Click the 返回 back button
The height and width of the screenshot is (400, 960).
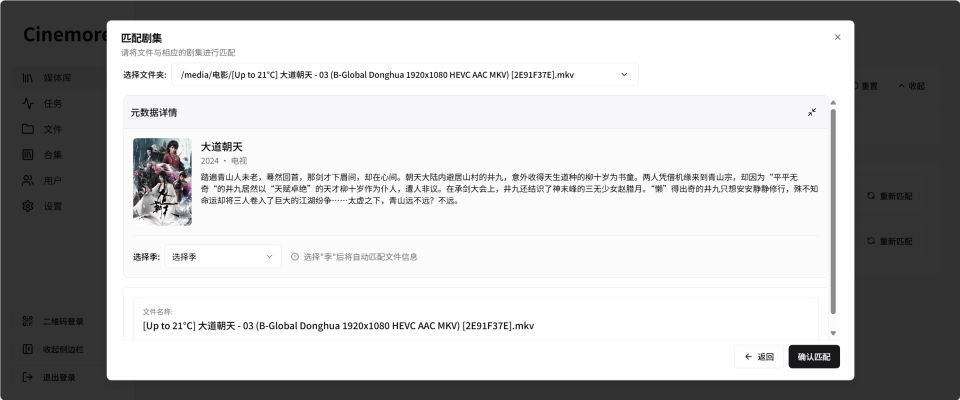click(759, 357)
